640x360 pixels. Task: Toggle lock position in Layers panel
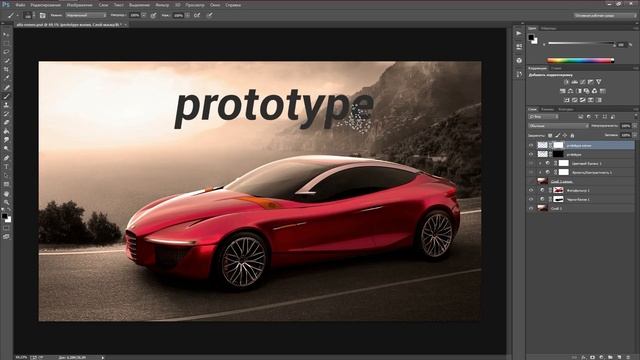coord(564,135)
